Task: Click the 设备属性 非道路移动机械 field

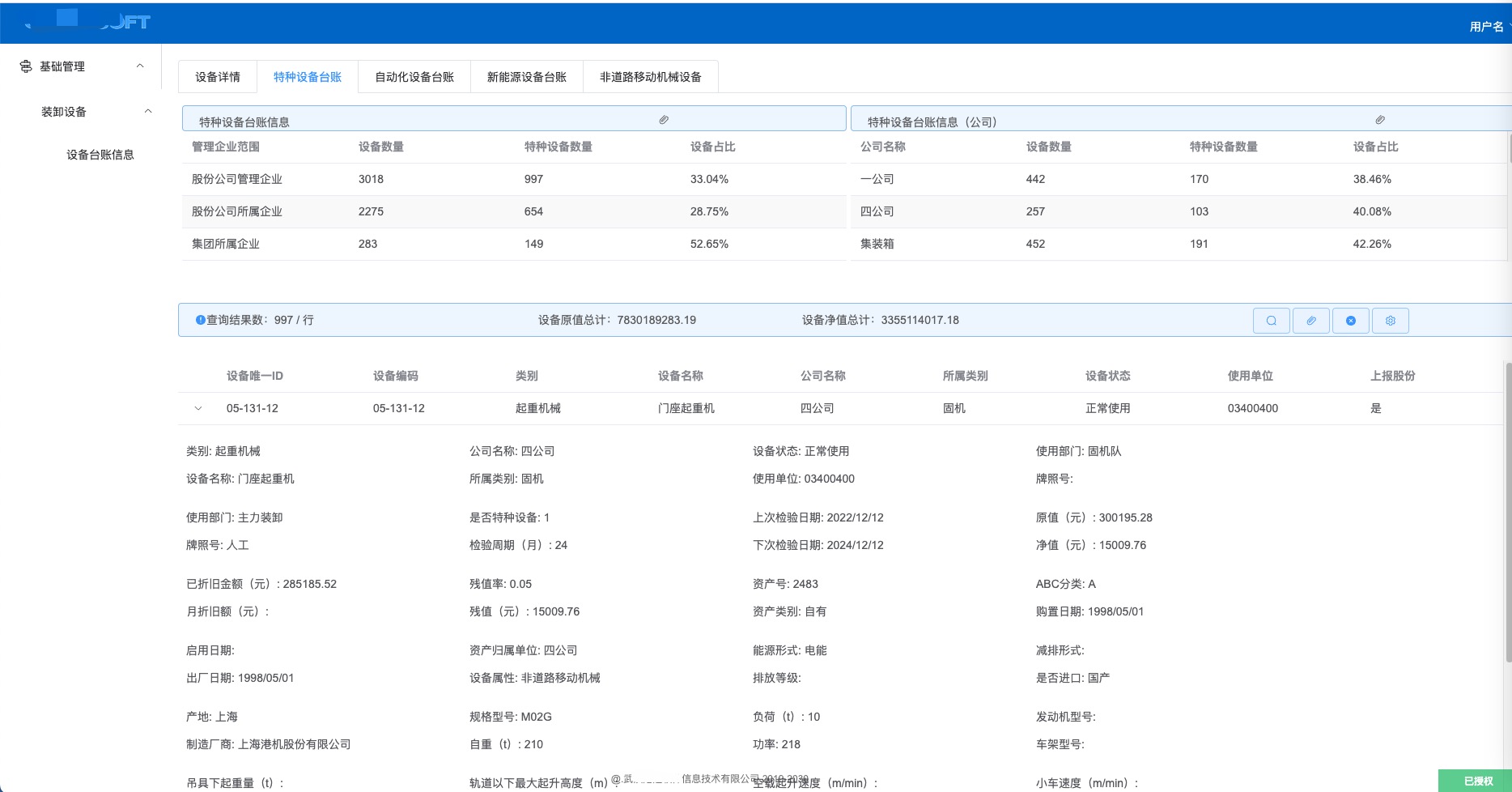Action: [x=535, y=678]
